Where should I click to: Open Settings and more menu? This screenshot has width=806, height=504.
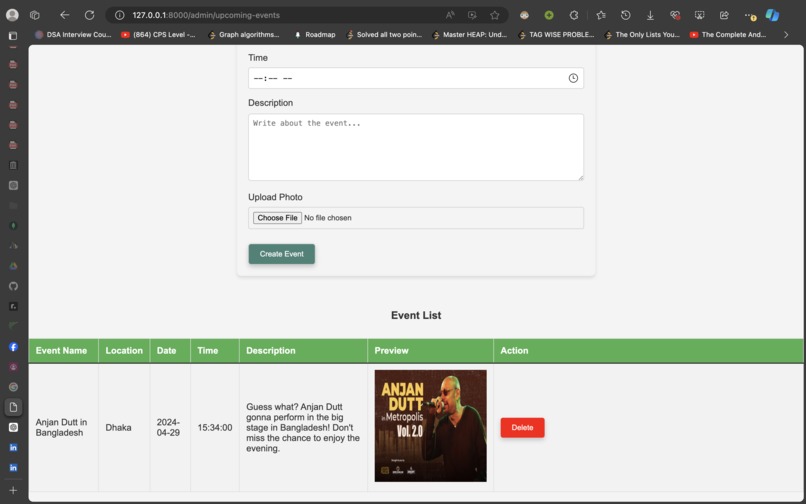click(749, 15)
